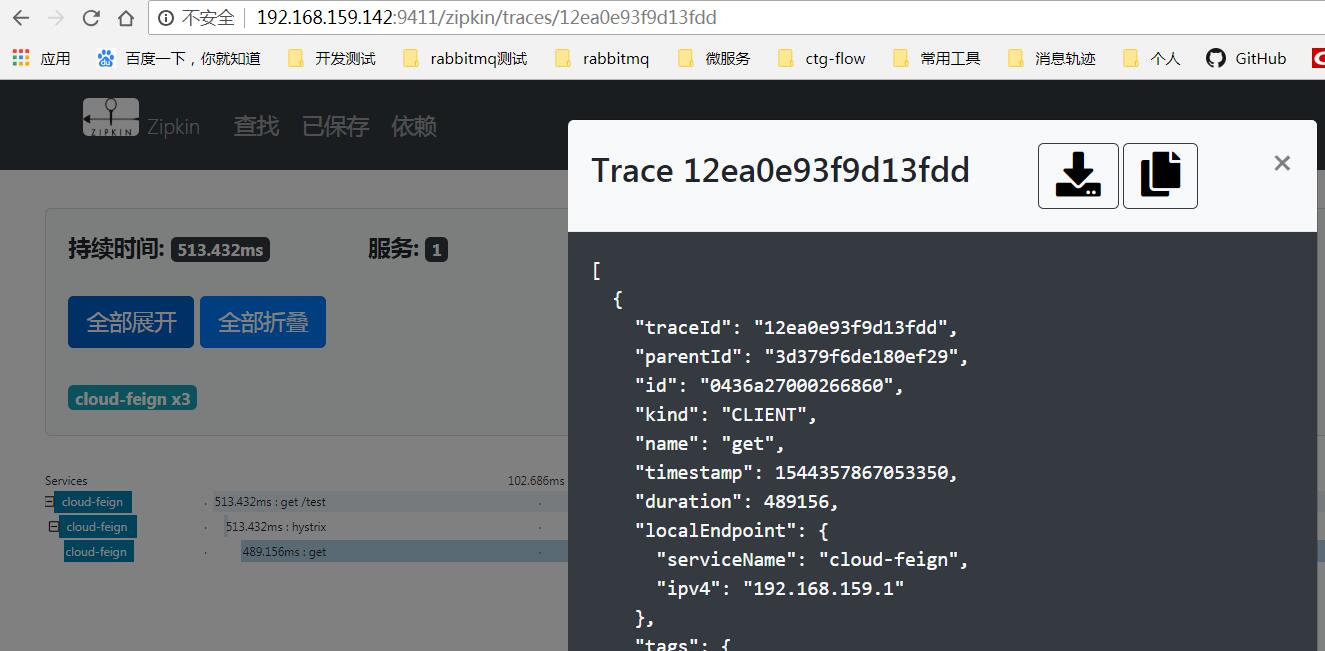Open the 已保存 saved traces page
The image size is (1325, 651).
(336, 126)
